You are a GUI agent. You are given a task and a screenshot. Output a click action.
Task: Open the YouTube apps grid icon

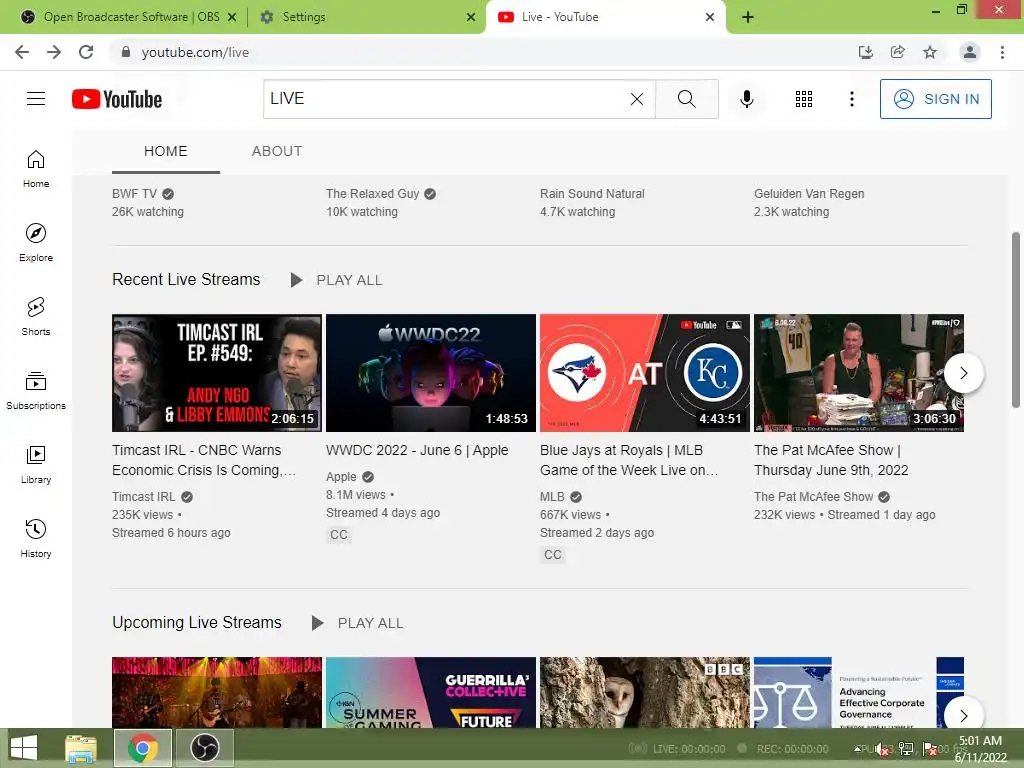(804, 99)
